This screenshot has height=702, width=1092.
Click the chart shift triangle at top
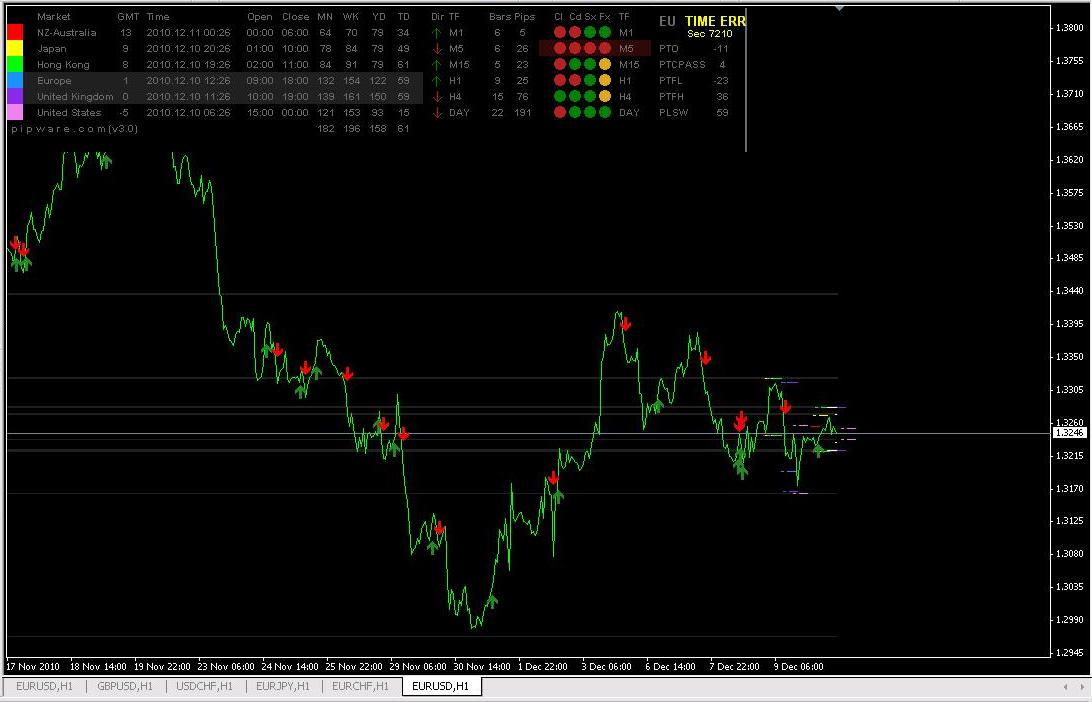[839, 8]
